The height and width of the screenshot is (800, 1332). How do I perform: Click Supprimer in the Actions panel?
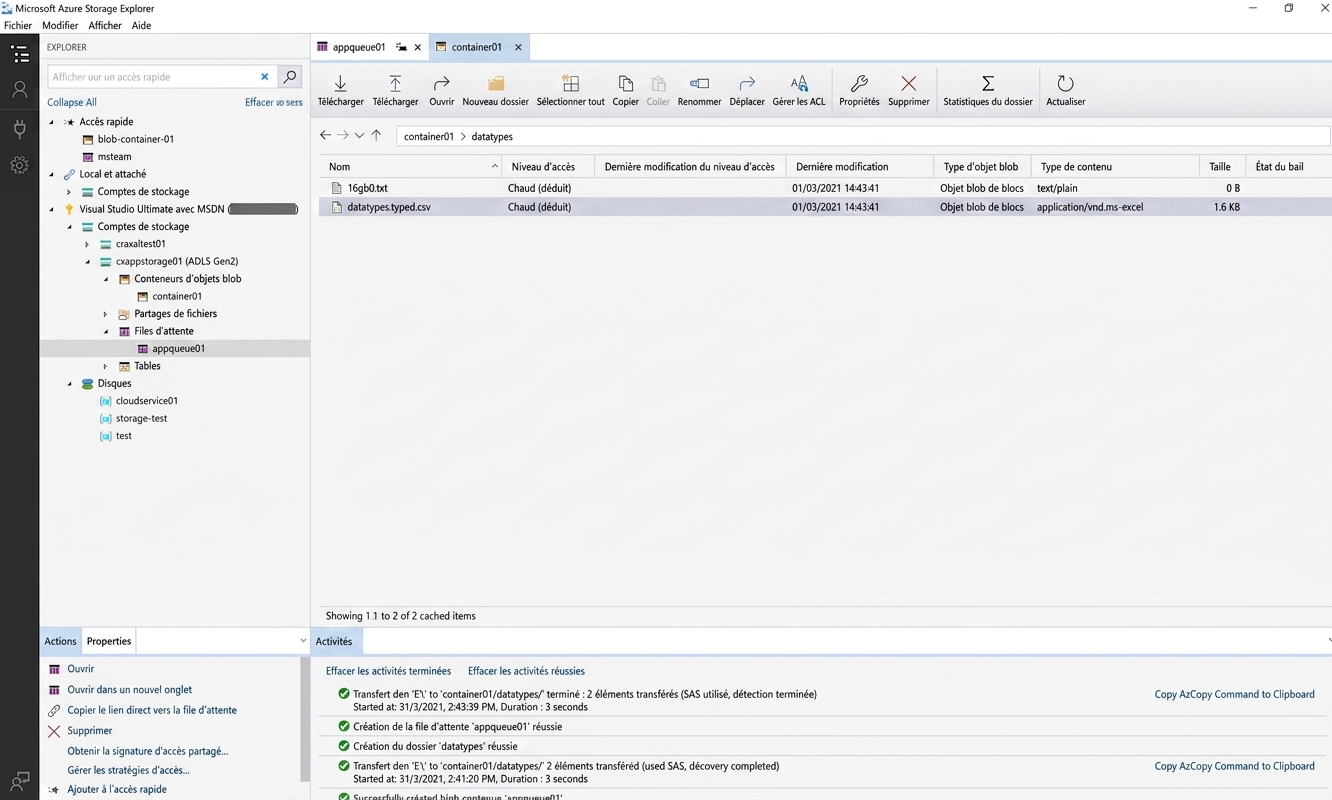click(89, 731)
